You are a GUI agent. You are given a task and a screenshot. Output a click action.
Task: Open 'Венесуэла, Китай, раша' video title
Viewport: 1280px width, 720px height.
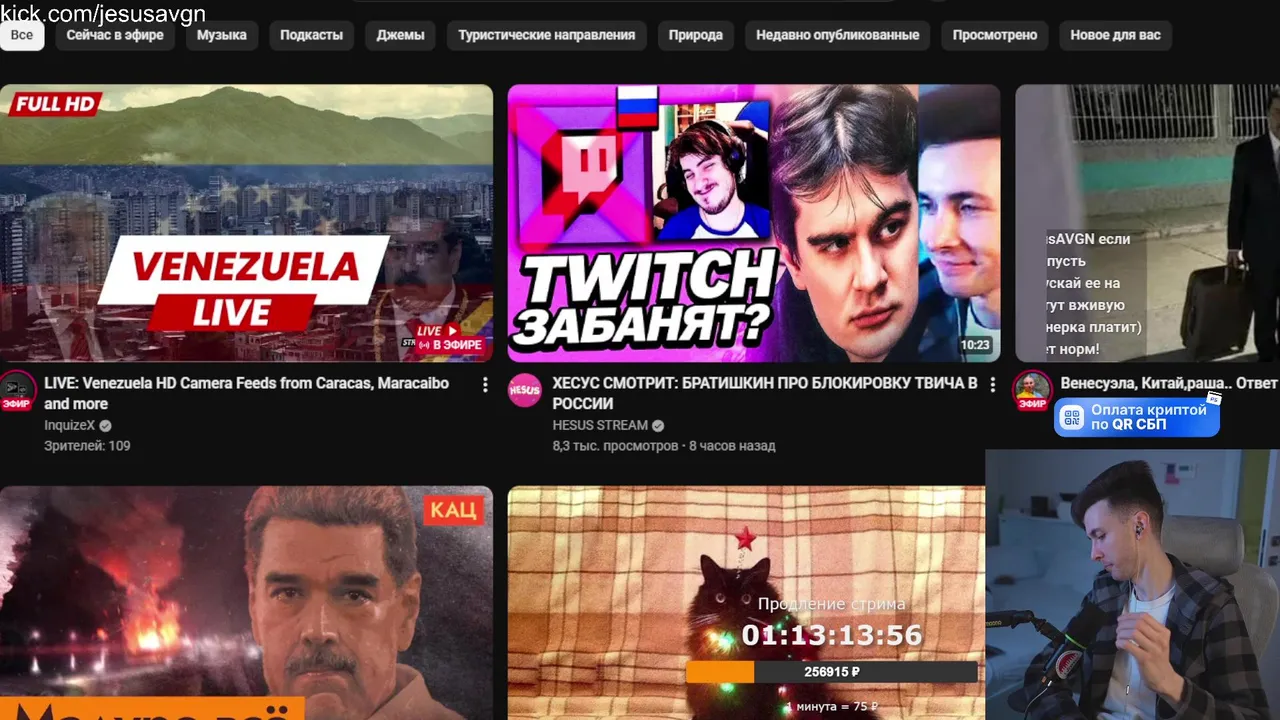[1169, 383]
